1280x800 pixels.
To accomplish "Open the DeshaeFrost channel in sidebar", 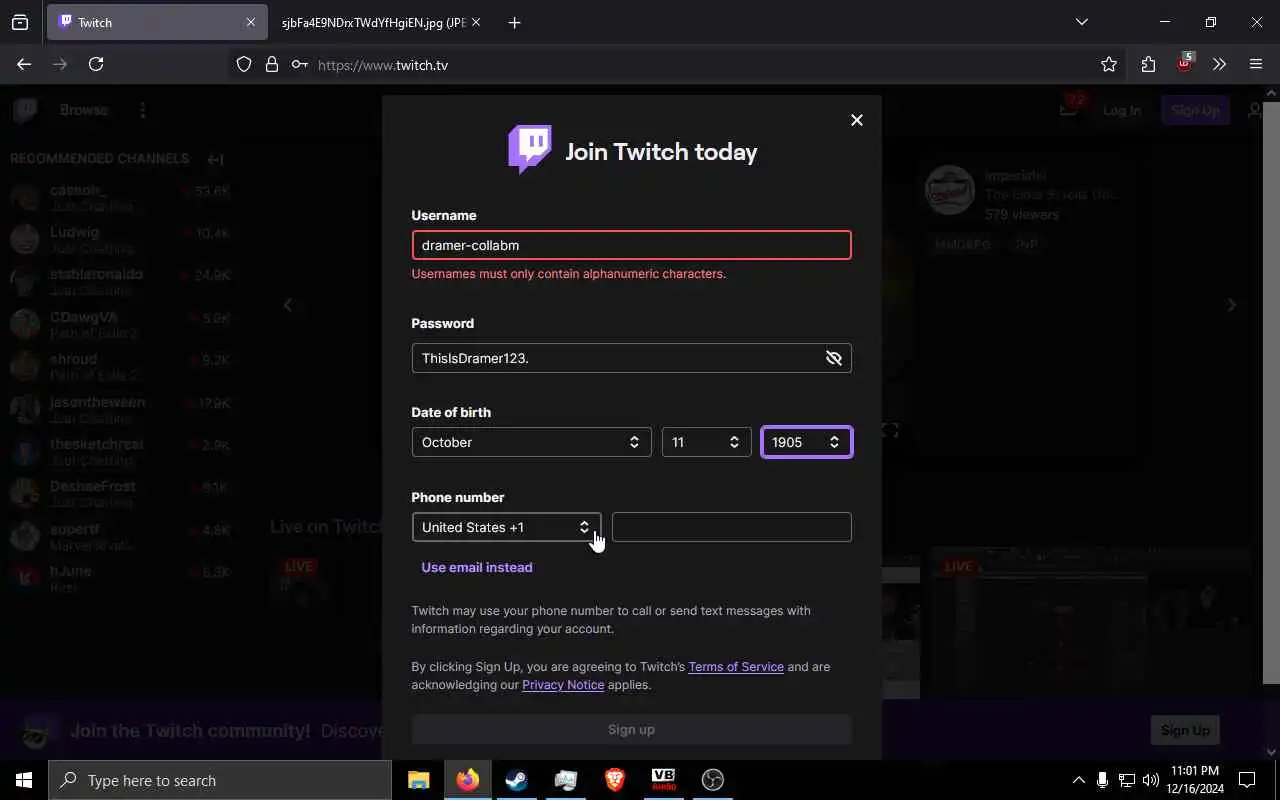I will 118,493.
